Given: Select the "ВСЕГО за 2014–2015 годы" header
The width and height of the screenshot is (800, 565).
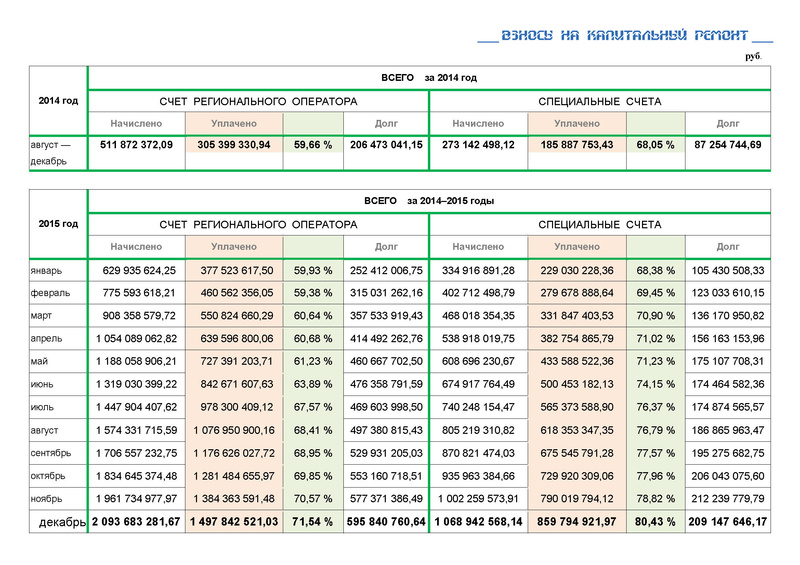Looking at the screenshot, I should (x=429, y=201).
